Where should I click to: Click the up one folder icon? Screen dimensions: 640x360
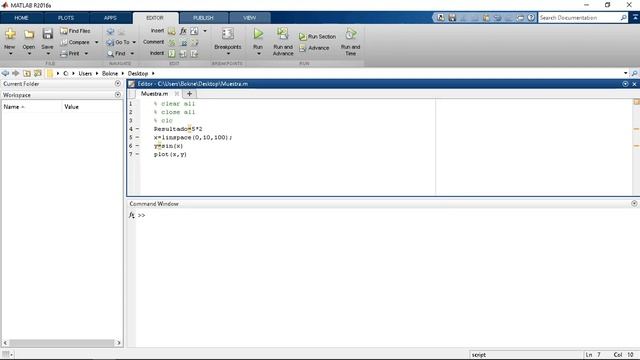[27, 73]
